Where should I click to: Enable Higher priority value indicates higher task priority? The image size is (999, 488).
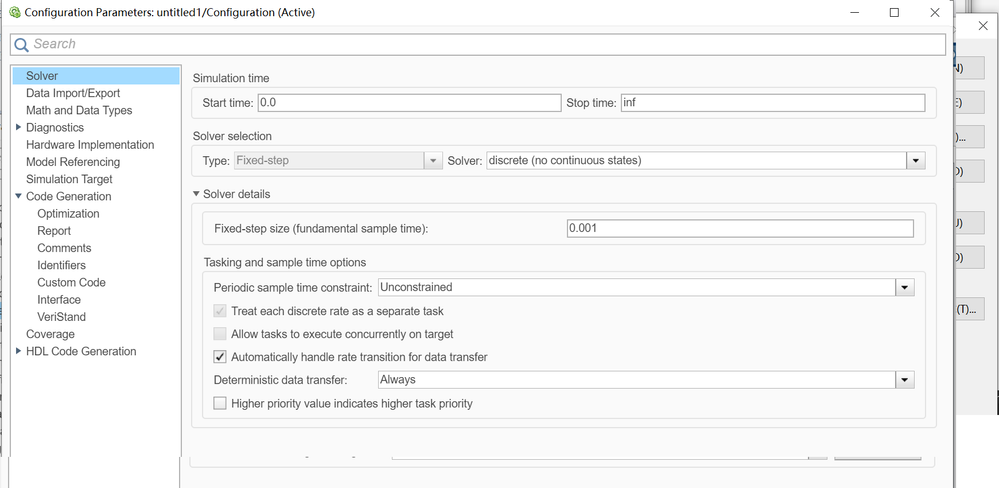tap(220, 404)
